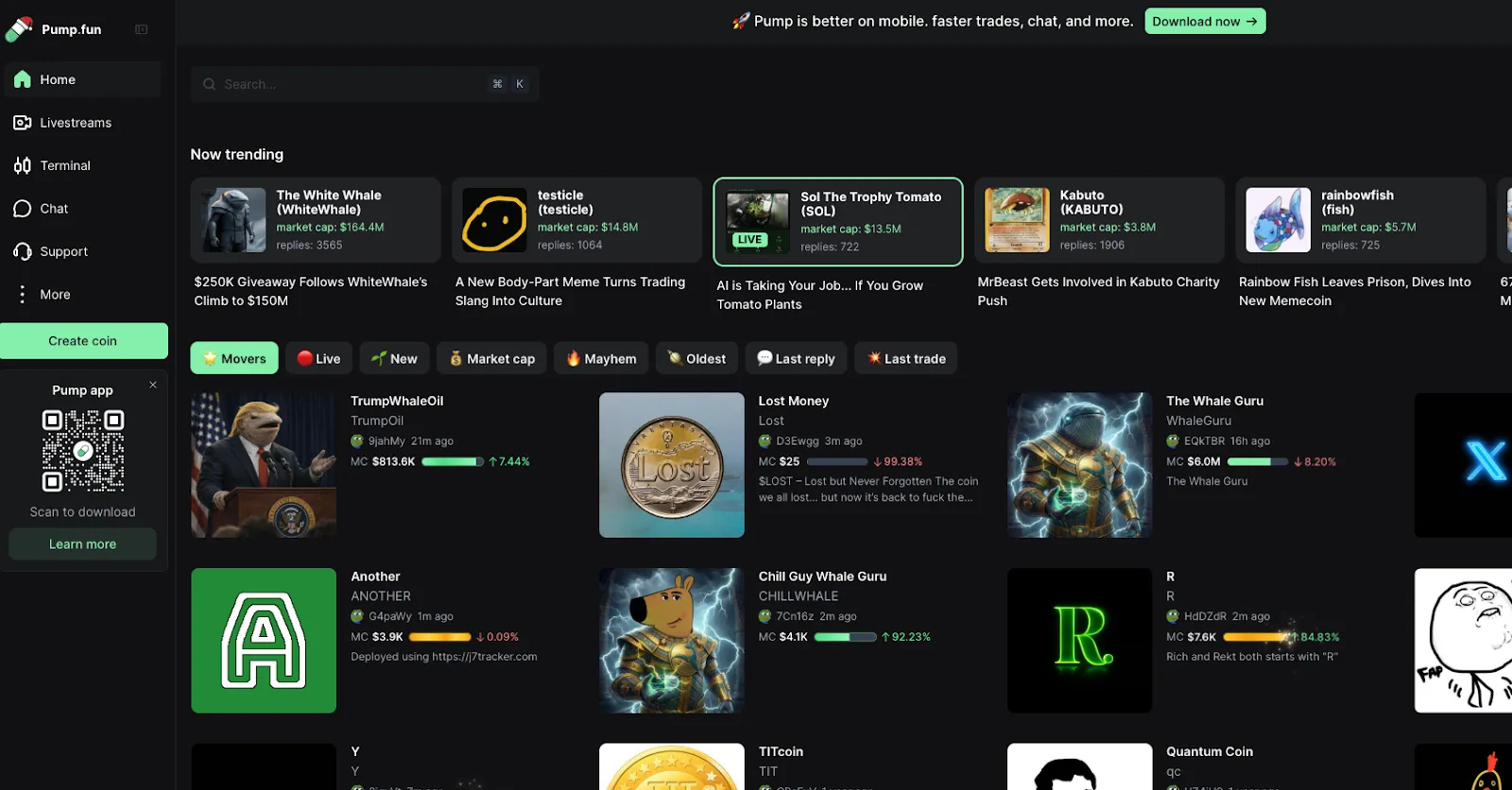Focus the Search field

tap(365, 84)
